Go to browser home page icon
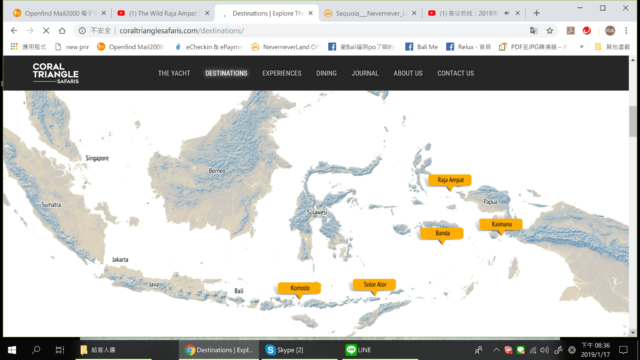Image resolution: width=640 pixels, height=360 pixels. [x=62, y=31]
